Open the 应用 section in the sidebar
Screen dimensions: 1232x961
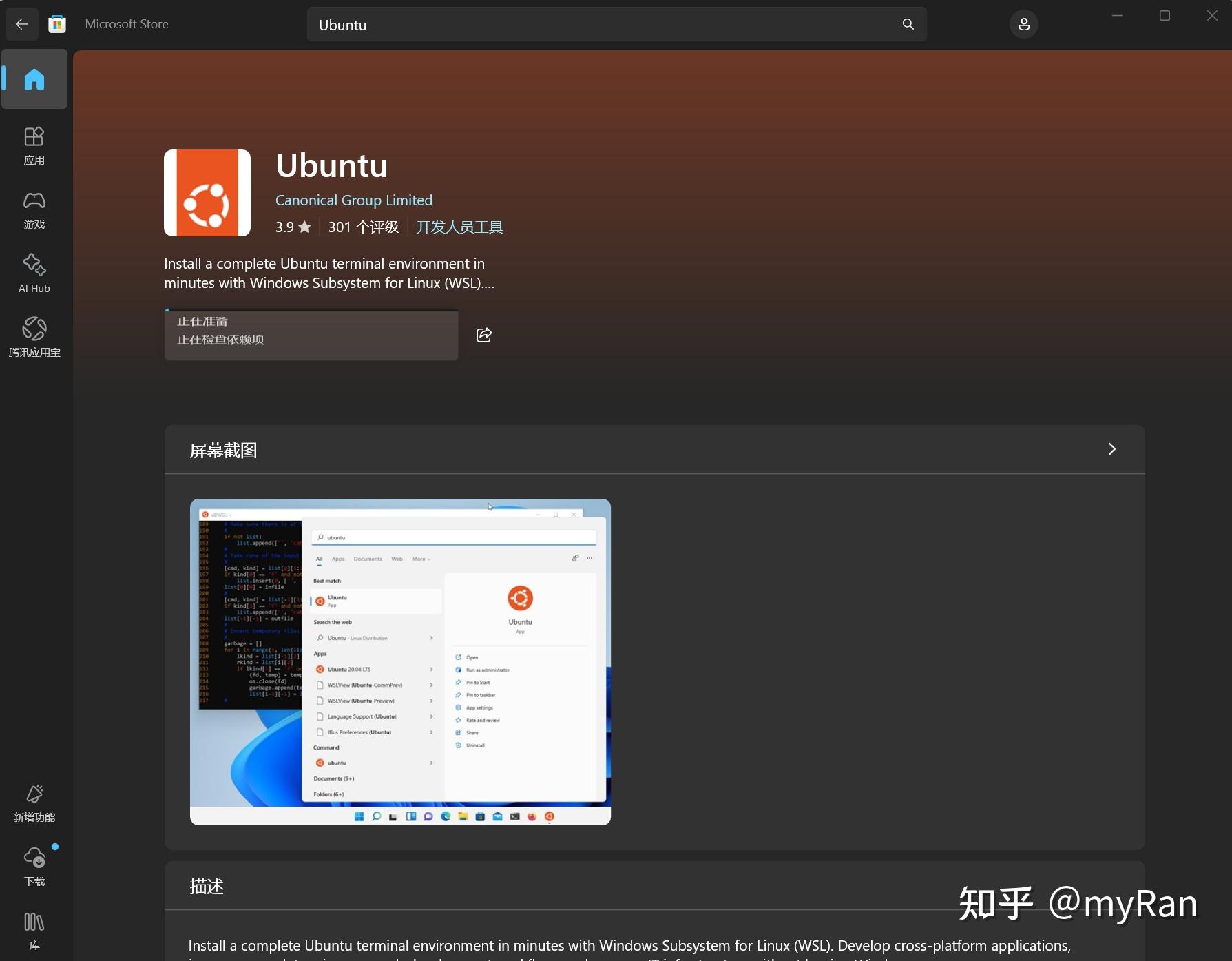click(34, 145)
